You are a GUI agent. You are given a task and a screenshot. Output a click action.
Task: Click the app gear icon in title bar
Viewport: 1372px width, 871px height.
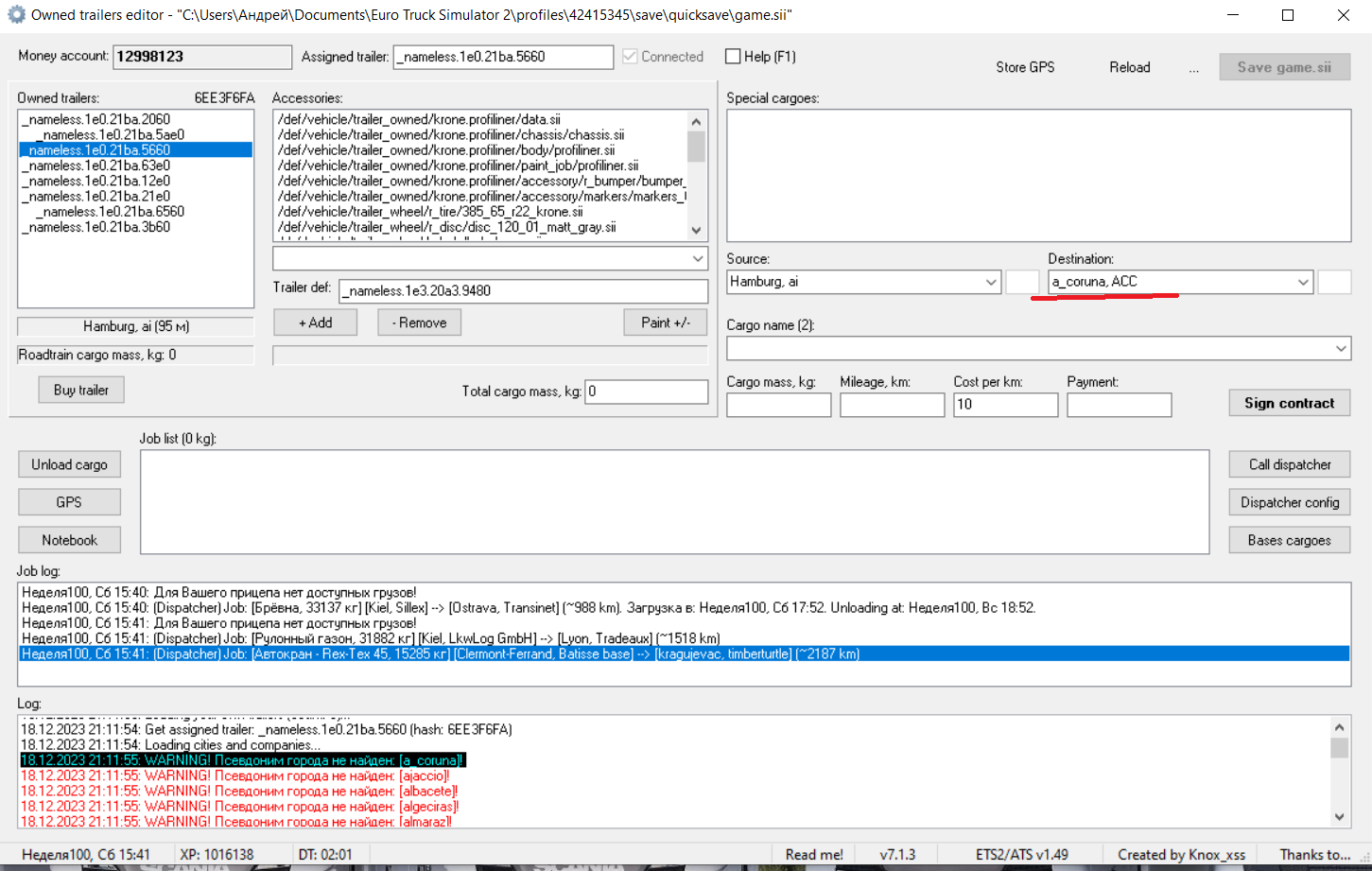click(16, 15)
